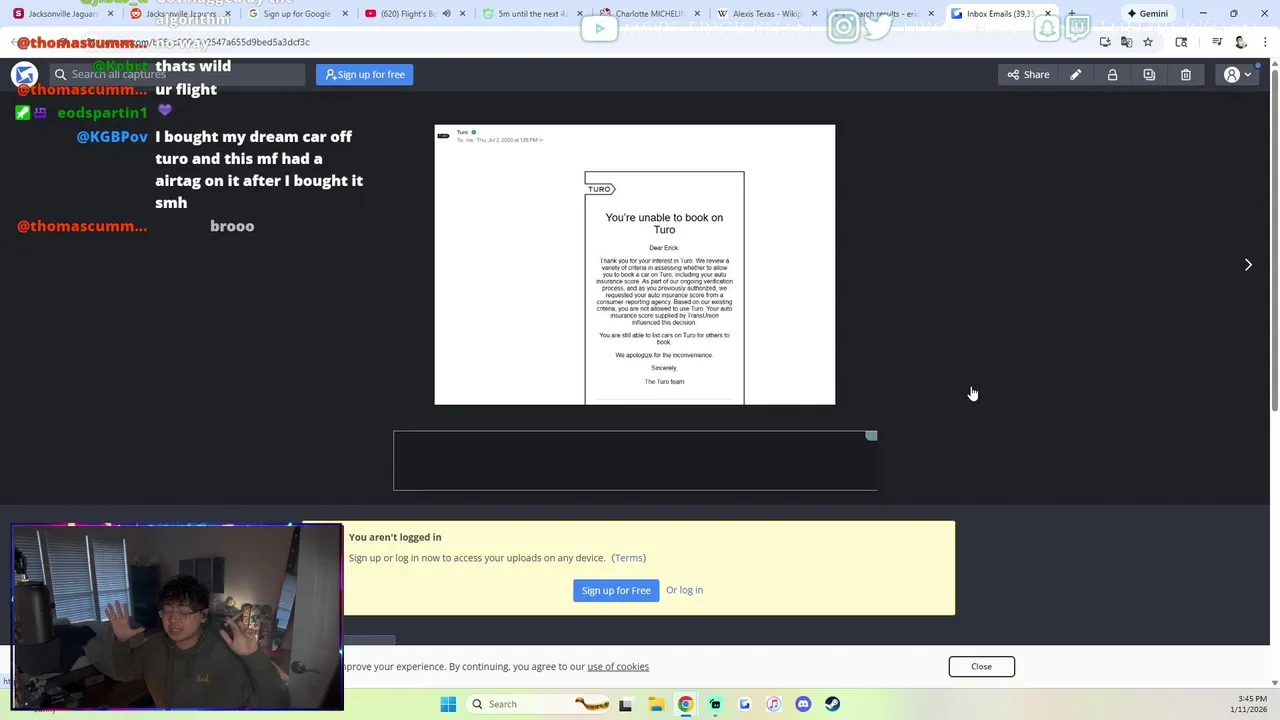
Task: Switch to Charlotte MICHELIN tab
Action: click(645, 14)
